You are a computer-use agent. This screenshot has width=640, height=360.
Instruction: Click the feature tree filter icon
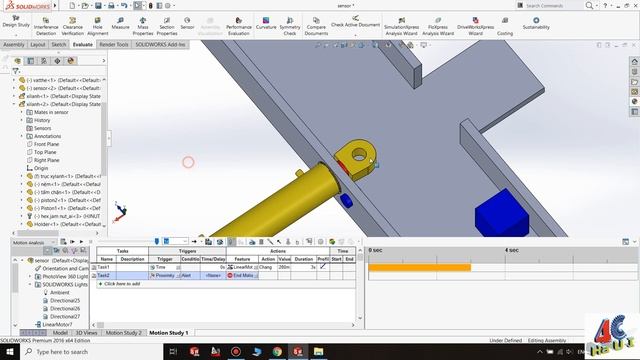click(x=16, y=71)
